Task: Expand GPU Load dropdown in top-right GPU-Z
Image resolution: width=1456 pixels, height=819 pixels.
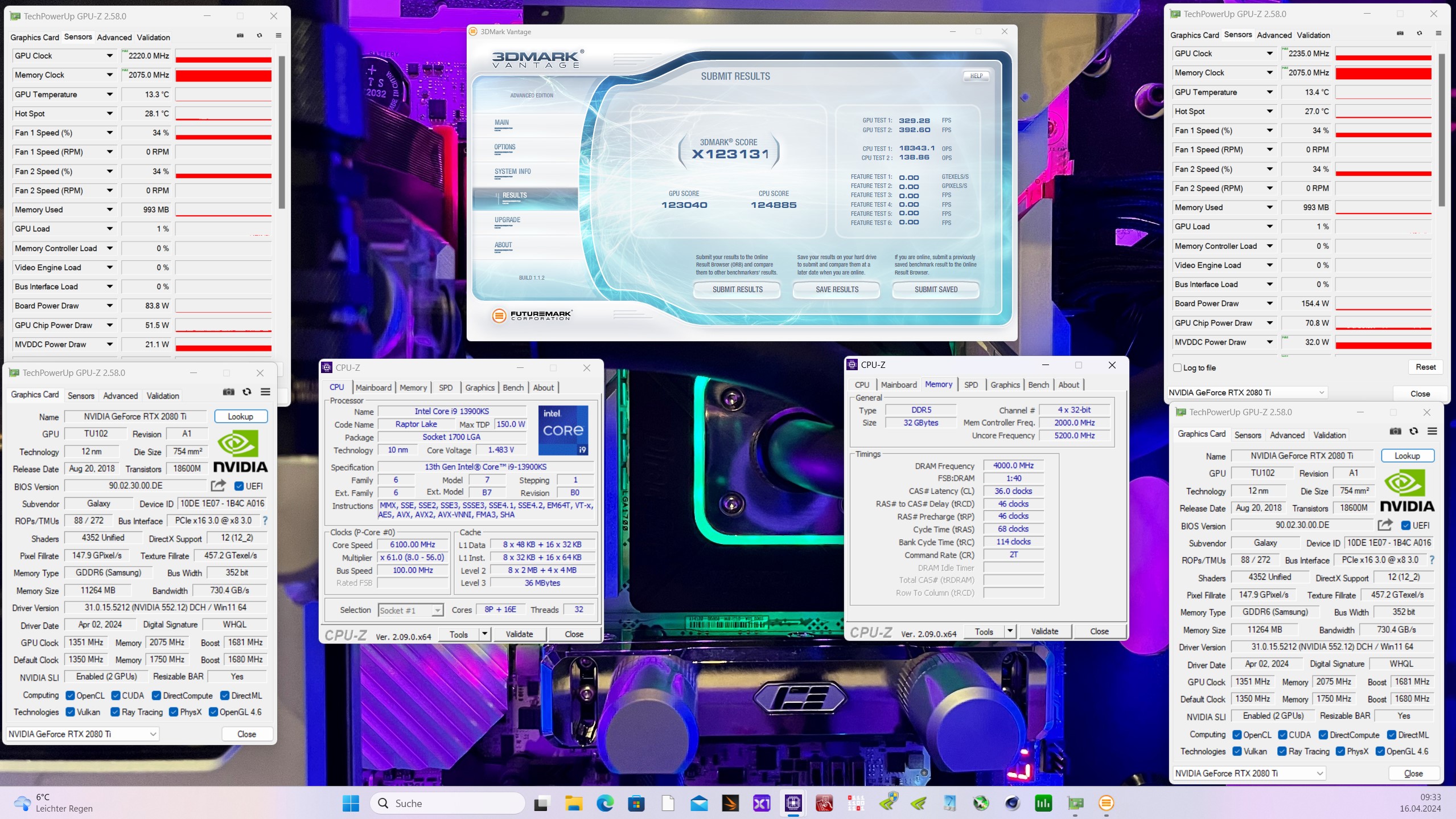Action: (x=1269, y=227)
